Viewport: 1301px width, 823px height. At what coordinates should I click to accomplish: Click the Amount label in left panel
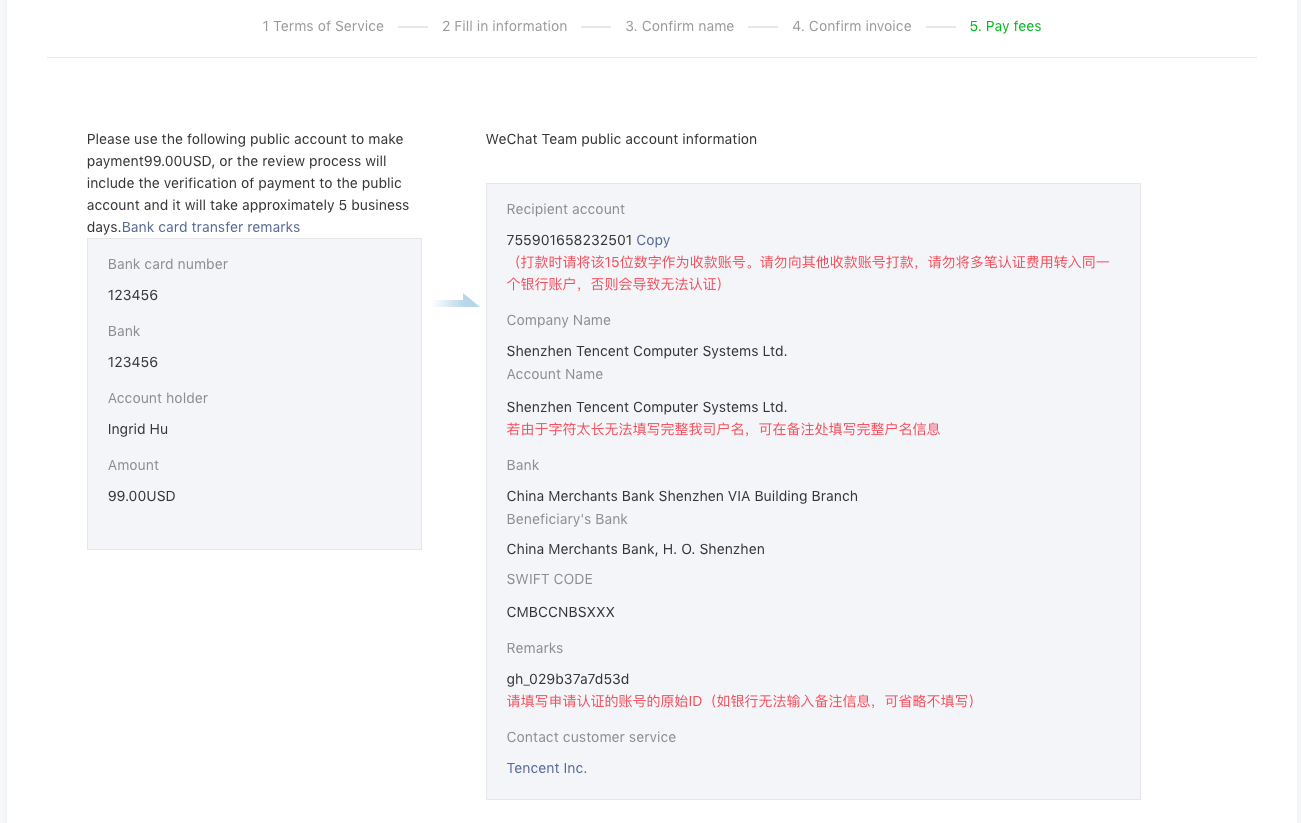[134, 465]
